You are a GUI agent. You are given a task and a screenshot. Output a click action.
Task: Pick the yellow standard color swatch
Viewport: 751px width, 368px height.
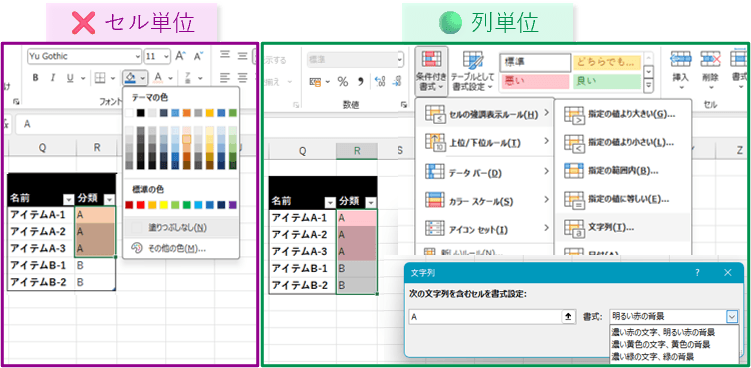pos(164,205)
